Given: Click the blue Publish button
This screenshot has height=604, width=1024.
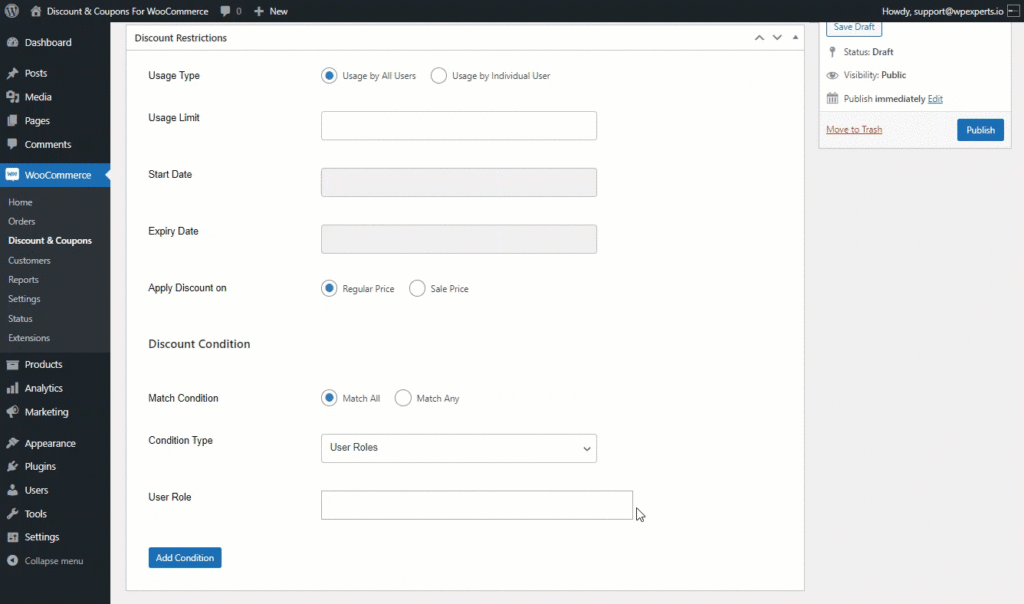Looking at the screenshot, I should pyautogui.click(x=980, y=130).
